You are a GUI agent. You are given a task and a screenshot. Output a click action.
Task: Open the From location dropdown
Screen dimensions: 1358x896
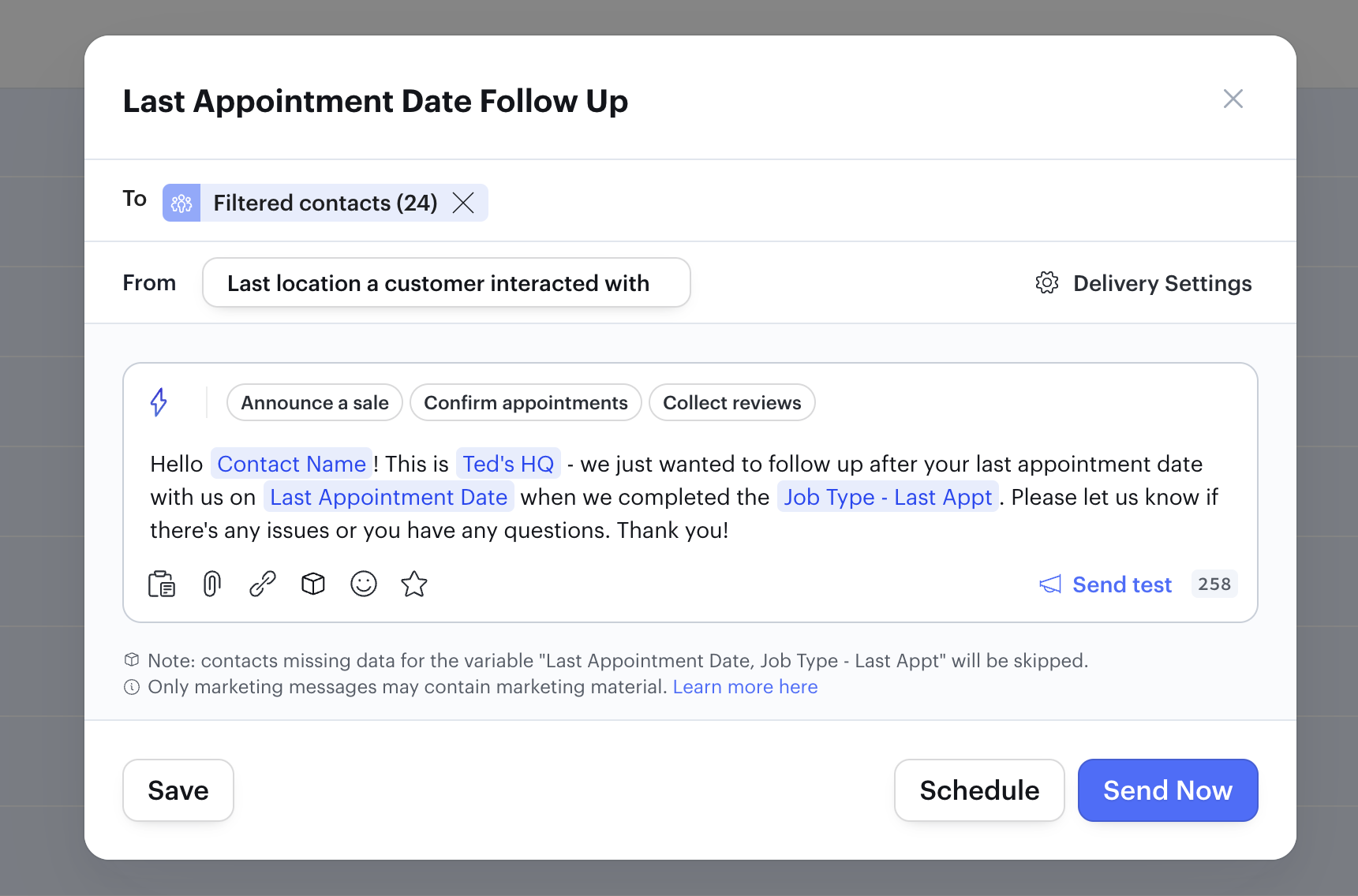[446, 283]
